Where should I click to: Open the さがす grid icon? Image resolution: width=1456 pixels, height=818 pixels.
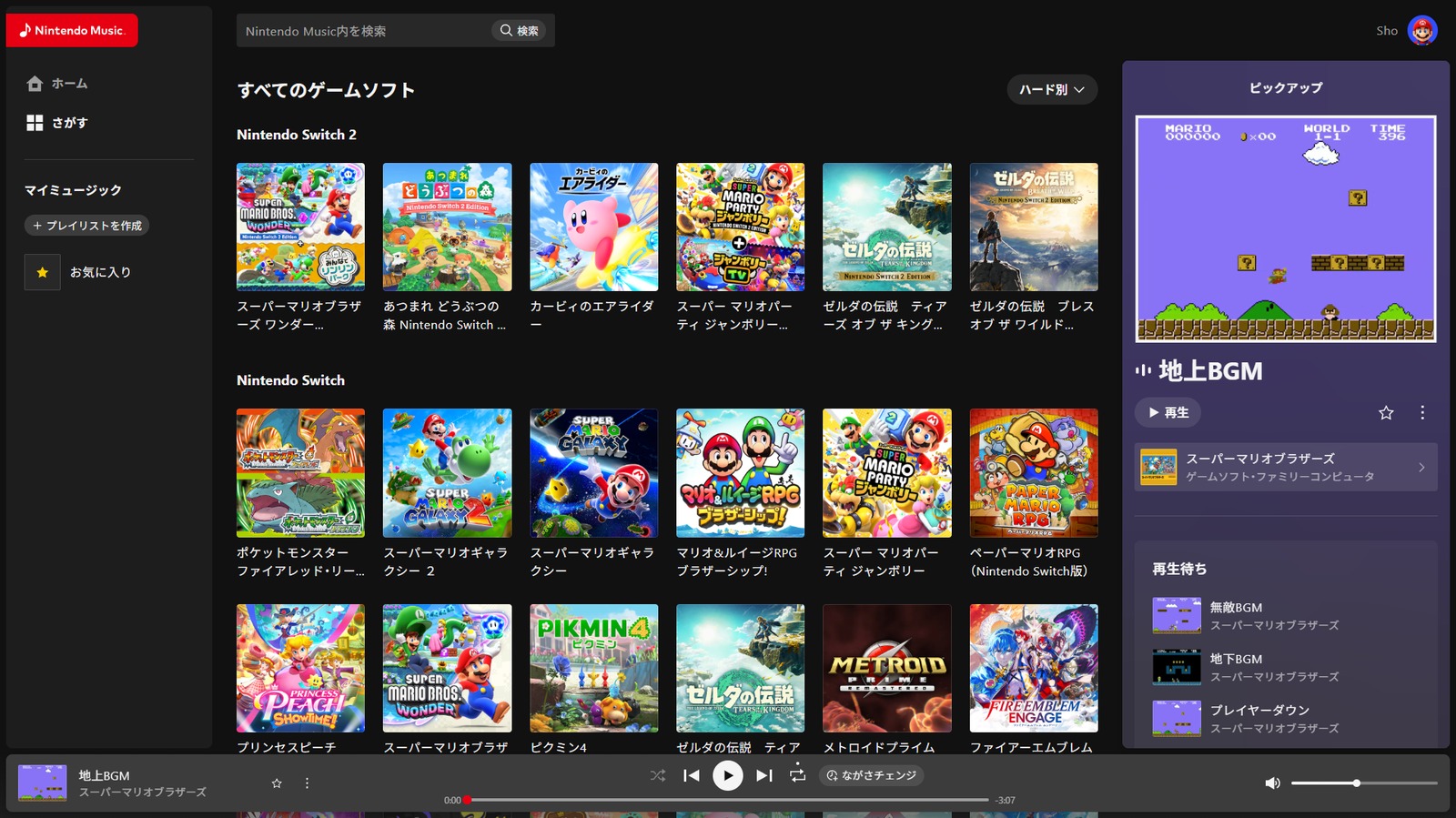click(x=35, y=123)
